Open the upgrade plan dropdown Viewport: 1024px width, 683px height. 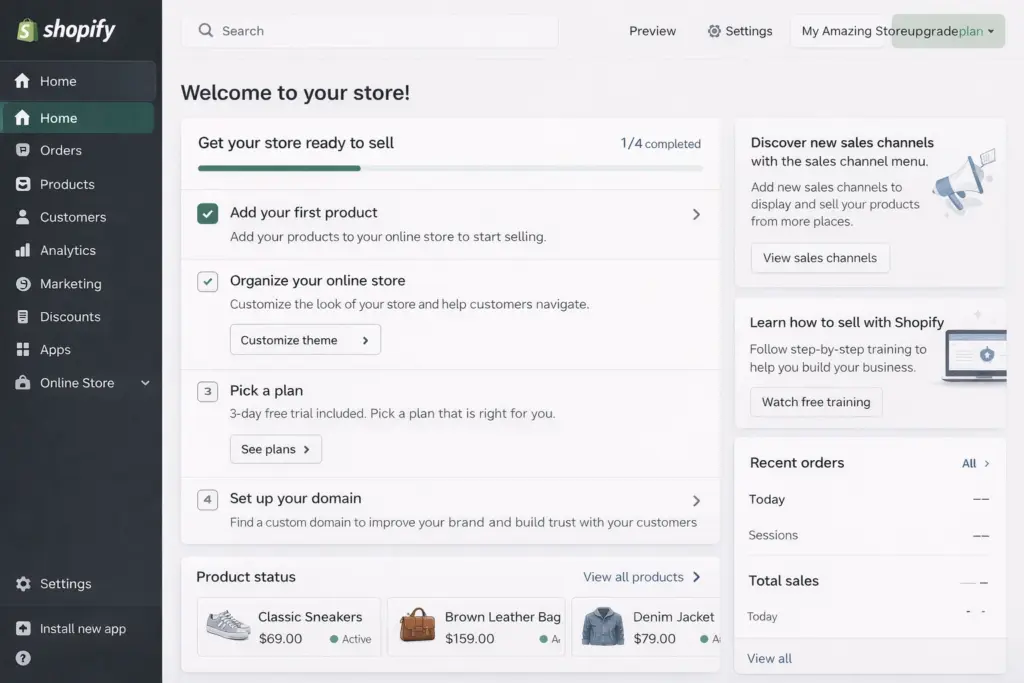947,31
